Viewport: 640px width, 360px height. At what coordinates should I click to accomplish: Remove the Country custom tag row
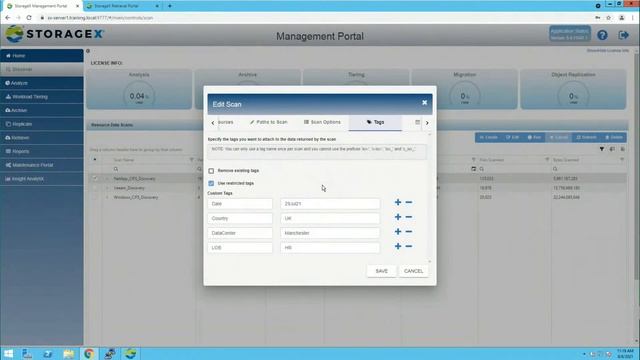point(409,217)
